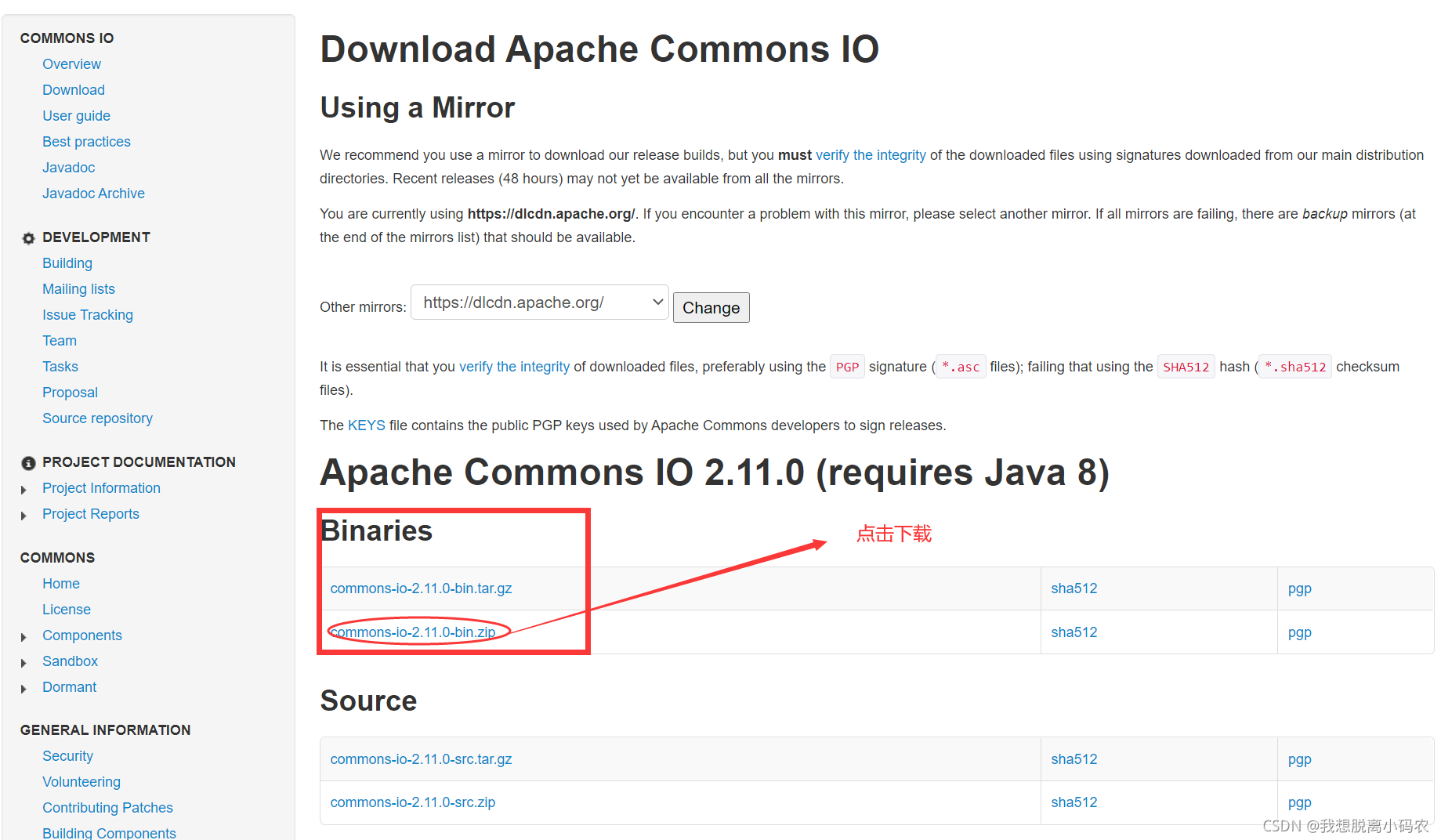This screenshot has height=840, width=1441.
Task: Open pgp signature for bin.zip
Action: point(1299,633)
